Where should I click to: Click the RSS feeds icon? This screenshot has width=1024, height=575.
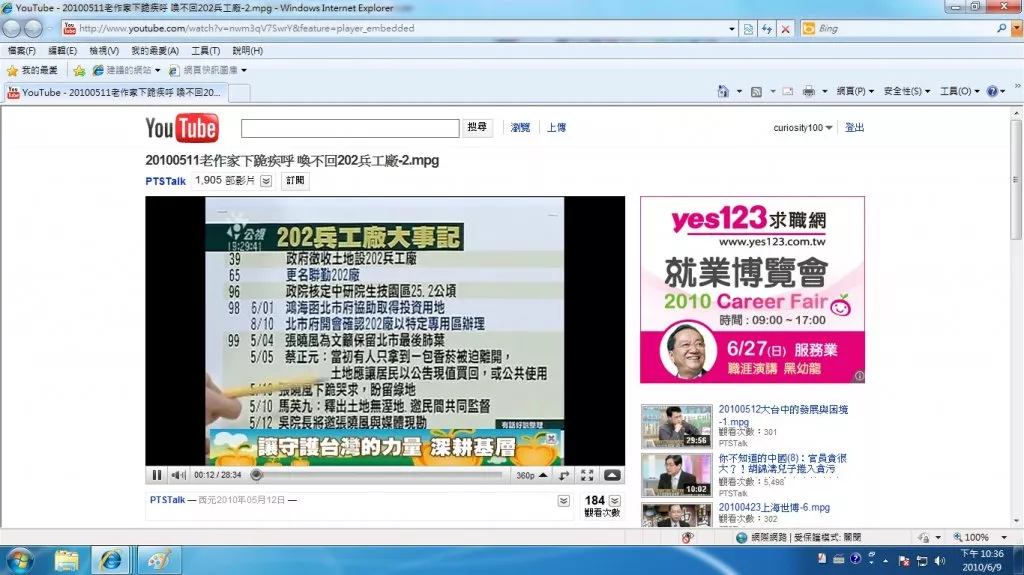[x=756, y=91]
